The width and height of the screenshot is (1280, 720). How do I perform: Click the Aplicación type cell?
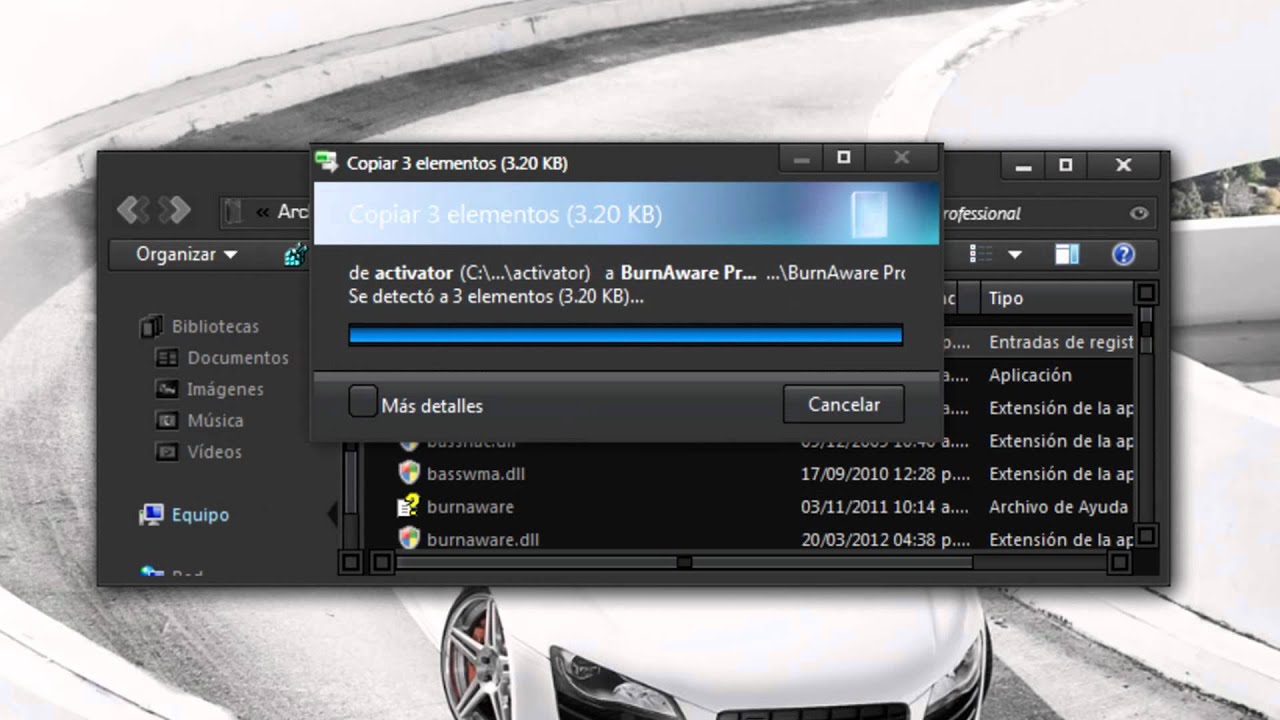1030,375
